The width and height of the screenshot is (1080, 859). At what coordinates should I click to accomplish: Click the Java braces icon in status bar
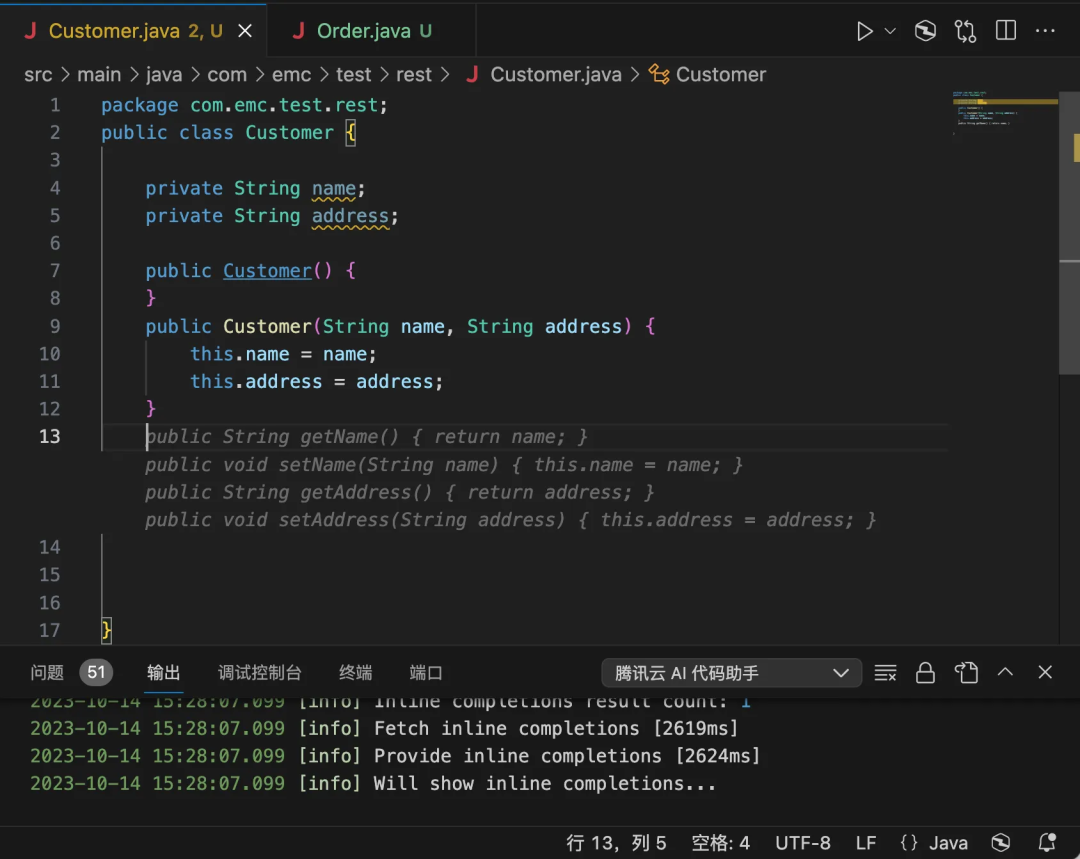point(909,843)
